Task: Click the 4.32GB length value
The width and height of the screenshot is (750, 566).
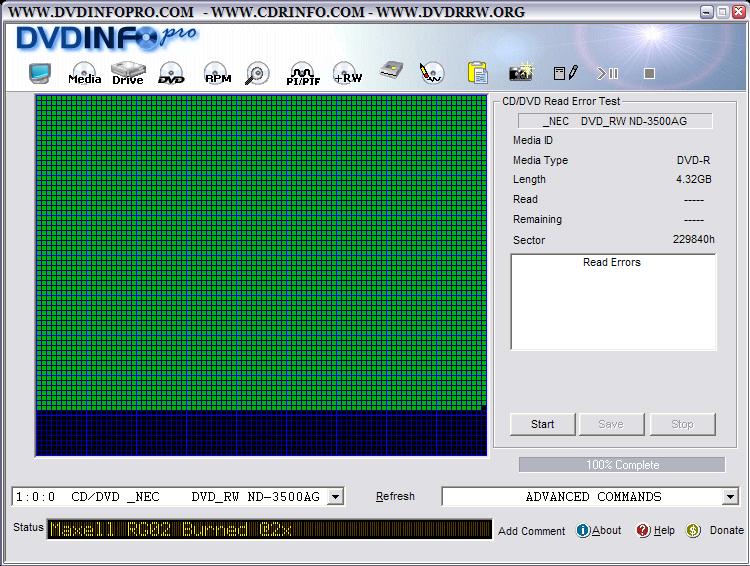Action: pos(694,179)
